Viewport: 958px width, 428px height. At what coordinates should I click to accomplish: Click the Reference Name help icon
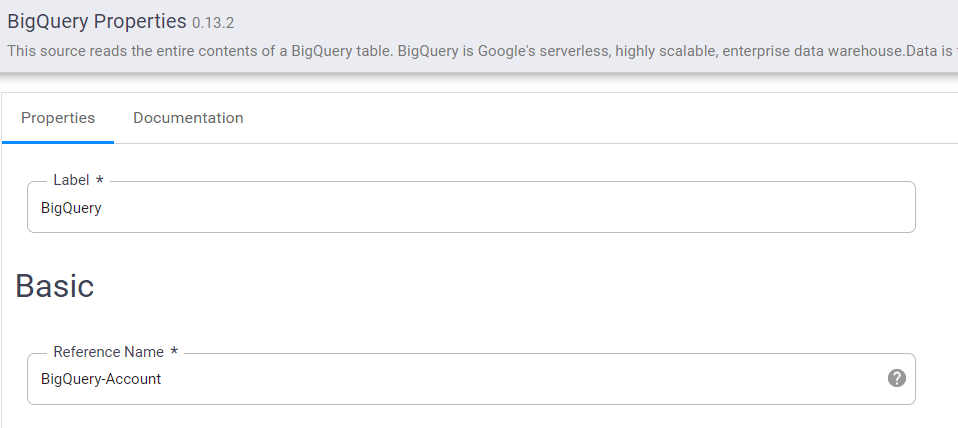pyautogui.click(x=897, y=378)
